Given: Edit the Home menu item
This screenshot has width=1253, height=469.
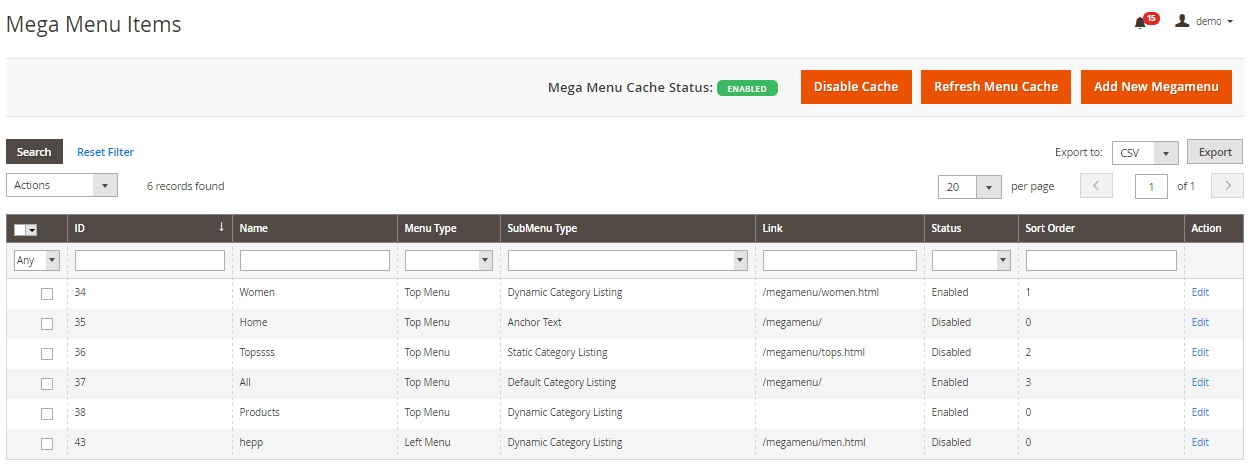Looking at the screenshot, I should (1200, 322).
